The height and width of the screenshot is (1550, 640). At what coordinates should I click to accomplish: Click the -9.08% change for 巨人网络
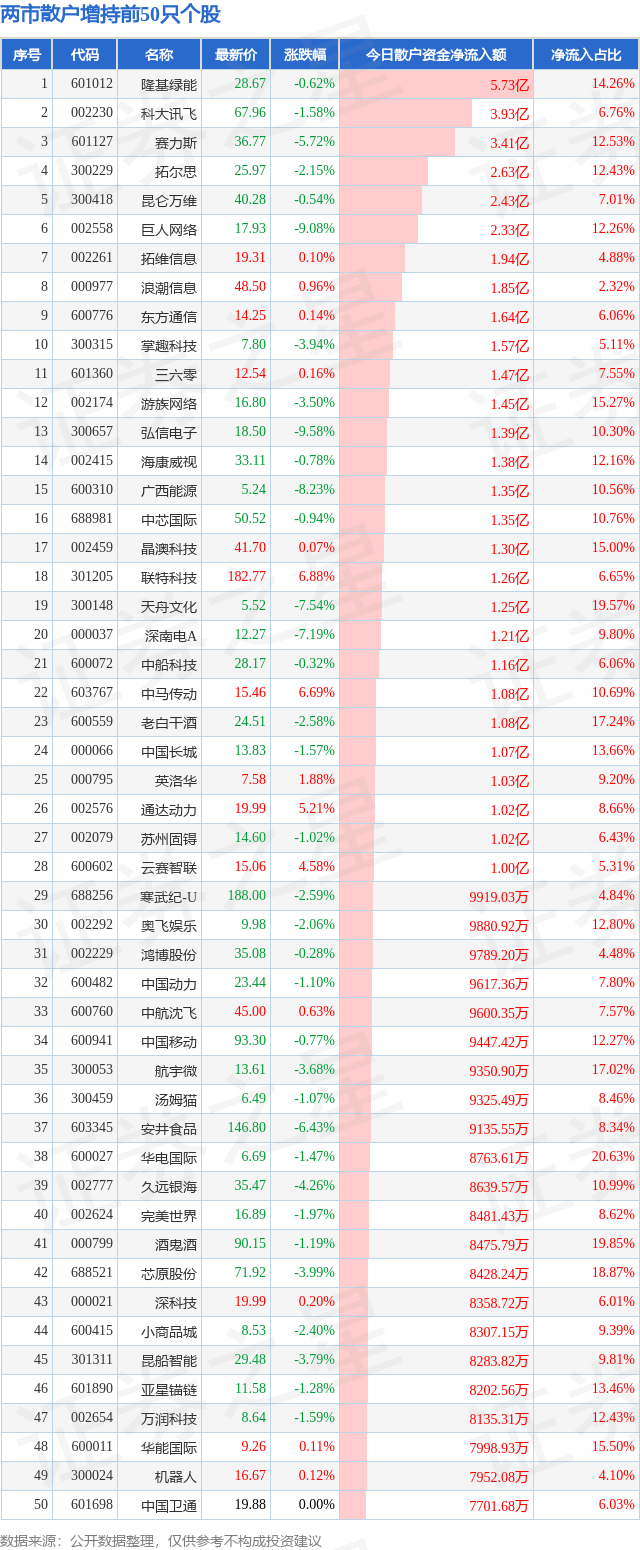(315, 228)
